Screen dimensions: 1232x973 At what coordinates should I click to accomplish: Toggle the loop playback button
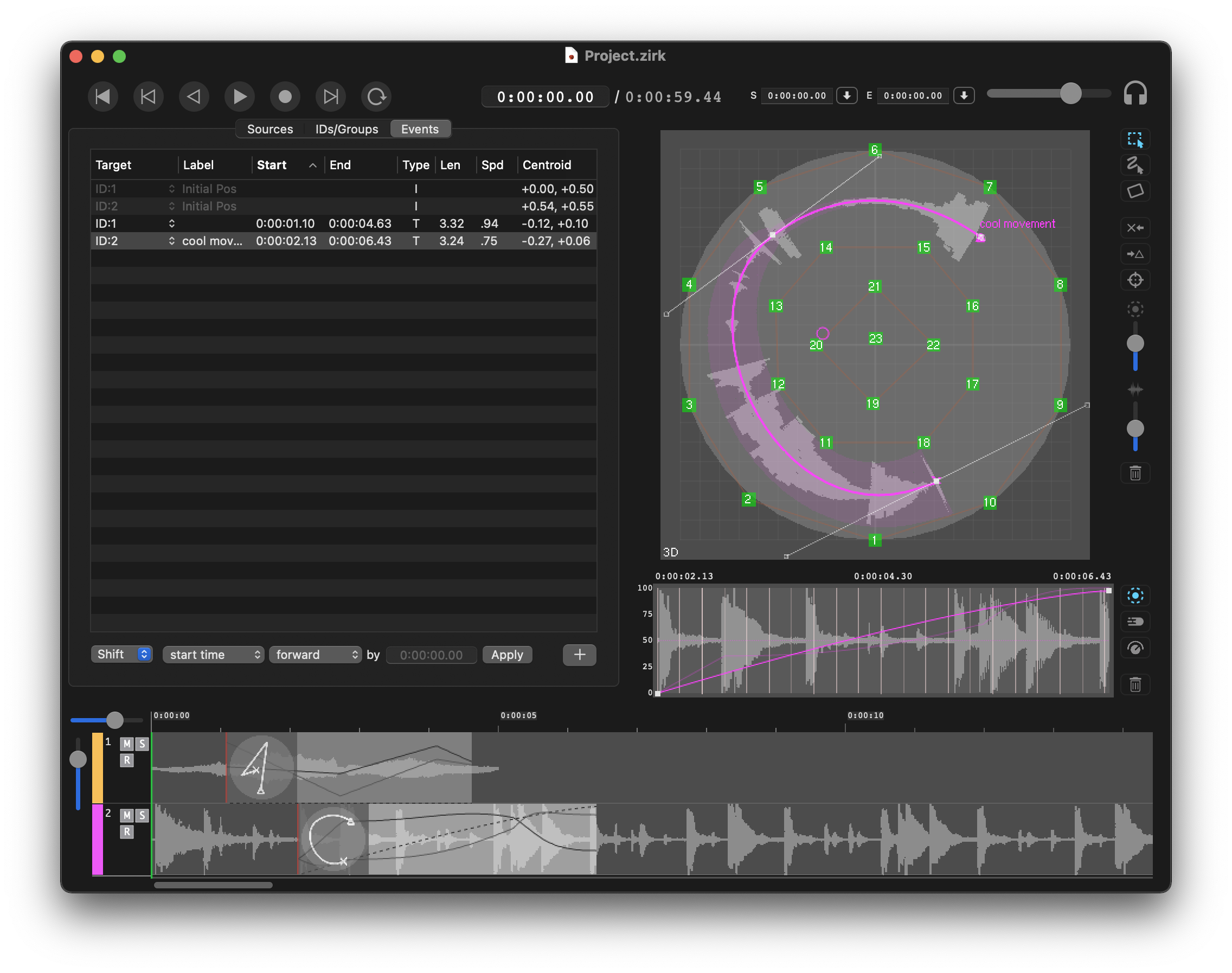coord(376,97)
